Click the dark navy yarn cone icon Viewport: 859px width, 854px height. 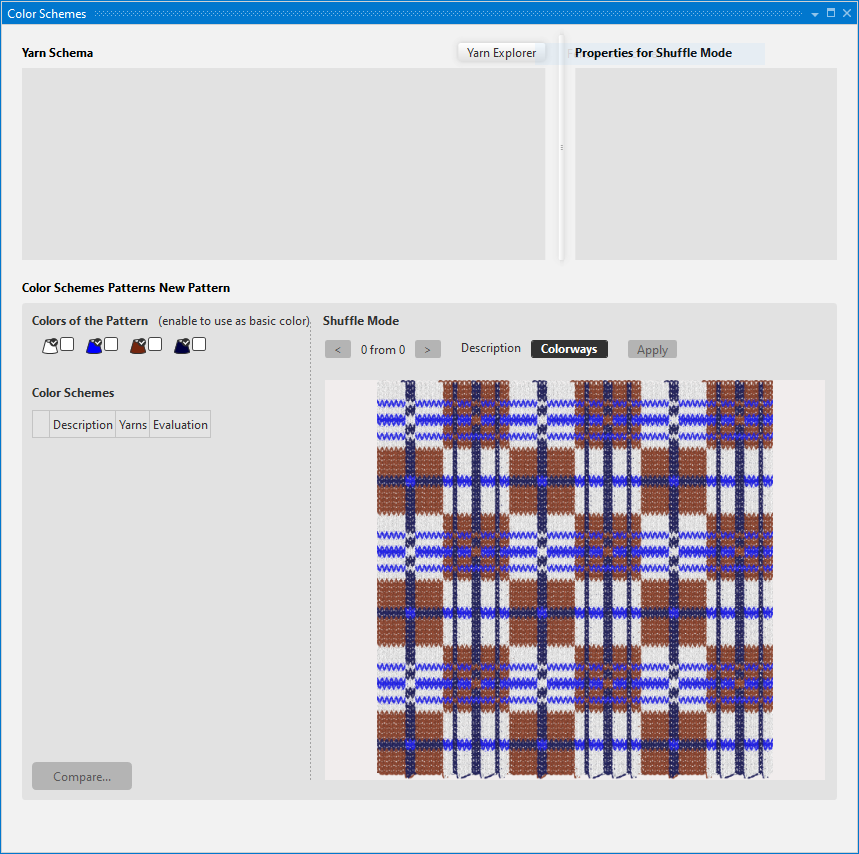pos(182,346)
